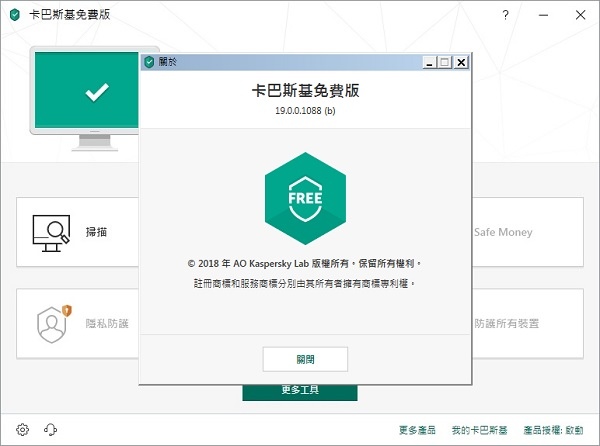Click the 卡巴斯基免費版 heading in About dialog
The width and height of the screenshot is (600, 446).
coord(305,91)
